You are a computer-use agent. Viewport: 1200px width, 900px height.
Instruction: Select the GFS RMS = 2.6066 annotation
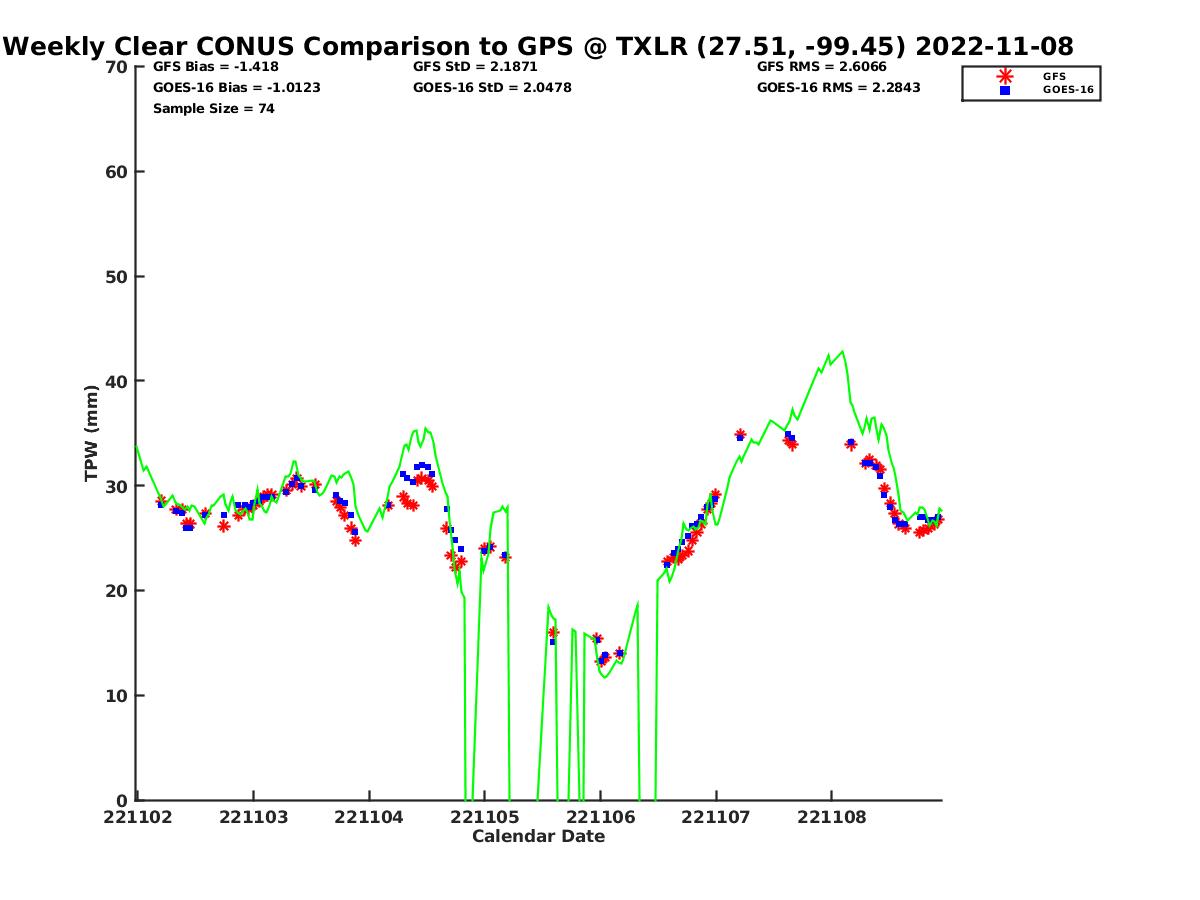pyautogui.click(x=821, y=67)
